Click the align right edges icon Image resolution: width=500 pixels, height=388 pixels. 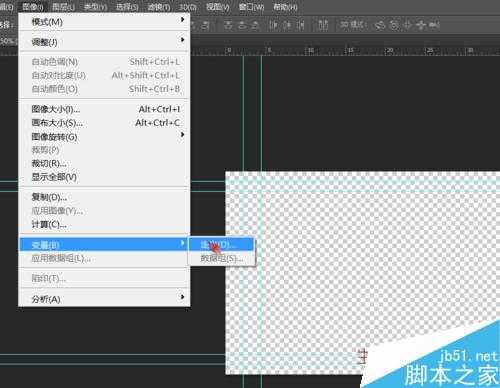[x=206, y=25]
